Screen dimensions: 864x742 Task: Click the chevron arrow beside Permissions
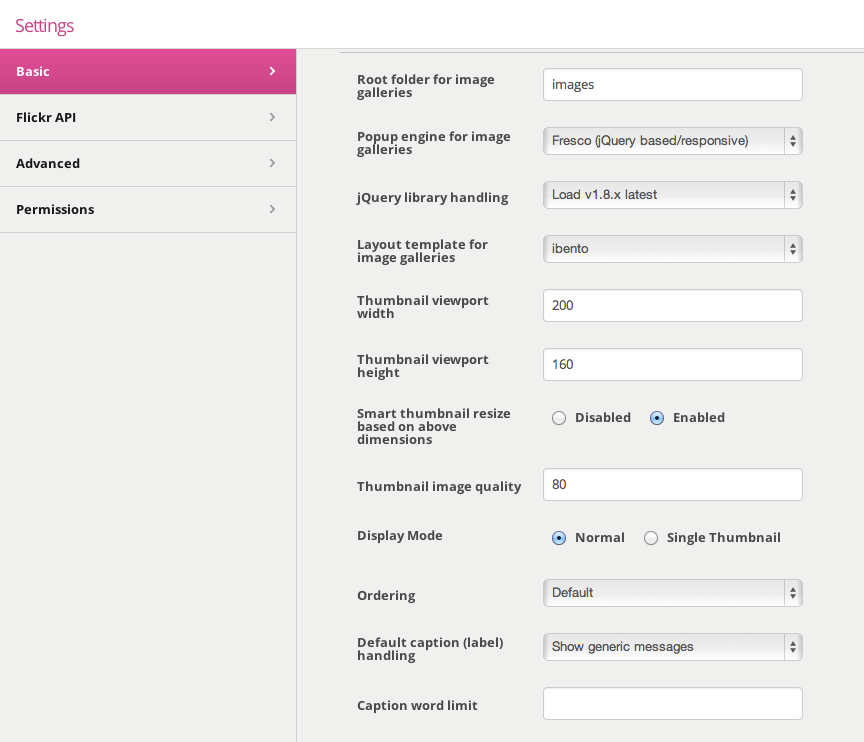272,209
